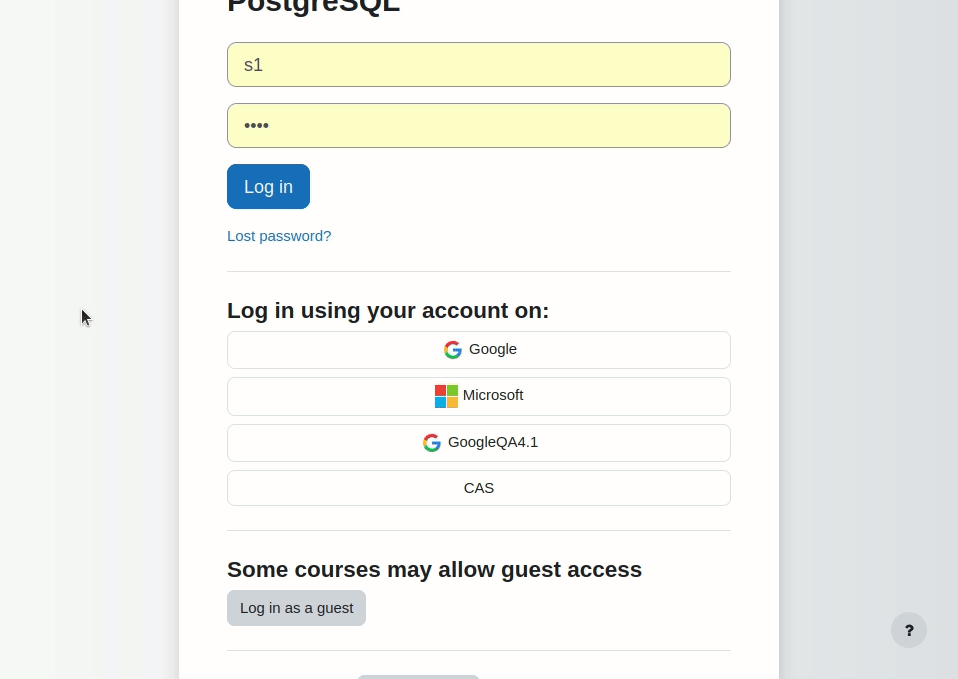
Task: Focus the username field containing s1
Action: (479, 64)
